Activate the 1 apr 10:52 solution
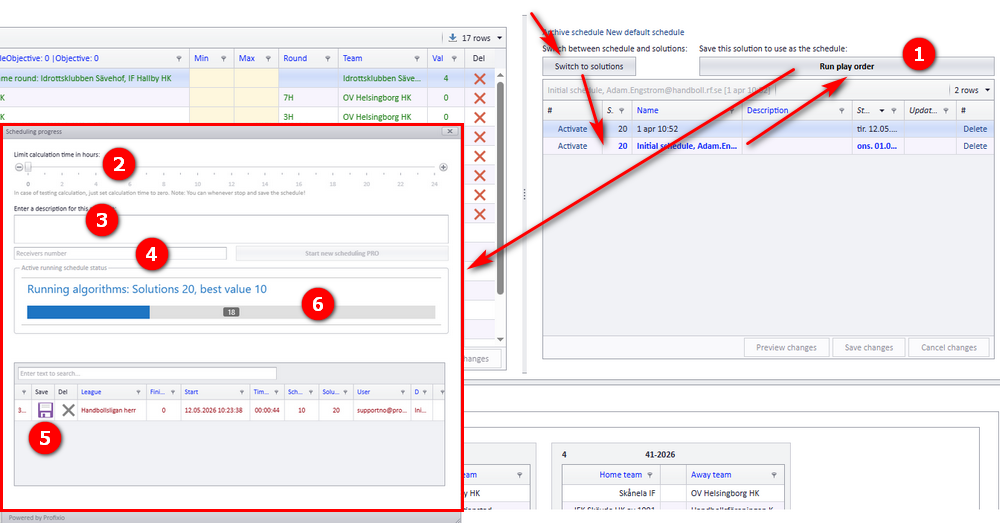1000x523 pixels. click(572, 129)
